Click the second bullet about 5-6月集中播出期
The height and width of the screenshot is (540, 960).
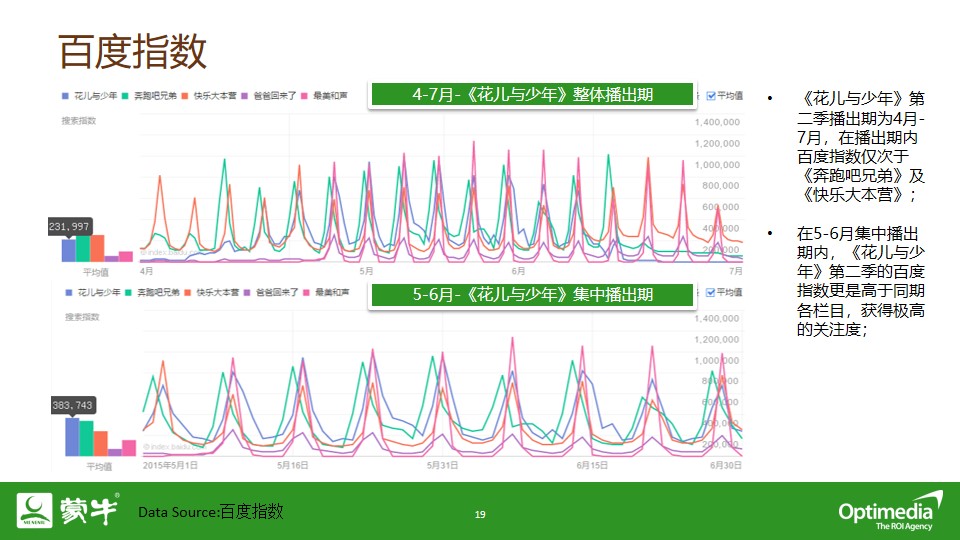click(860, 282)
